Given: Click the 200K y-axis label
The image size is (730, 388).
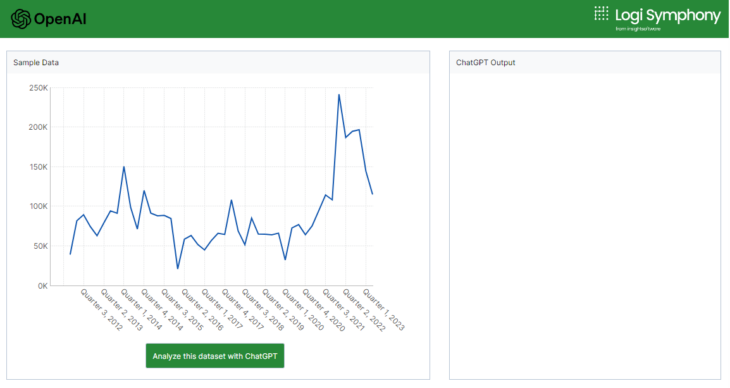Looking at the screenshot, I should pyautogui.click(x=38, y=127).
